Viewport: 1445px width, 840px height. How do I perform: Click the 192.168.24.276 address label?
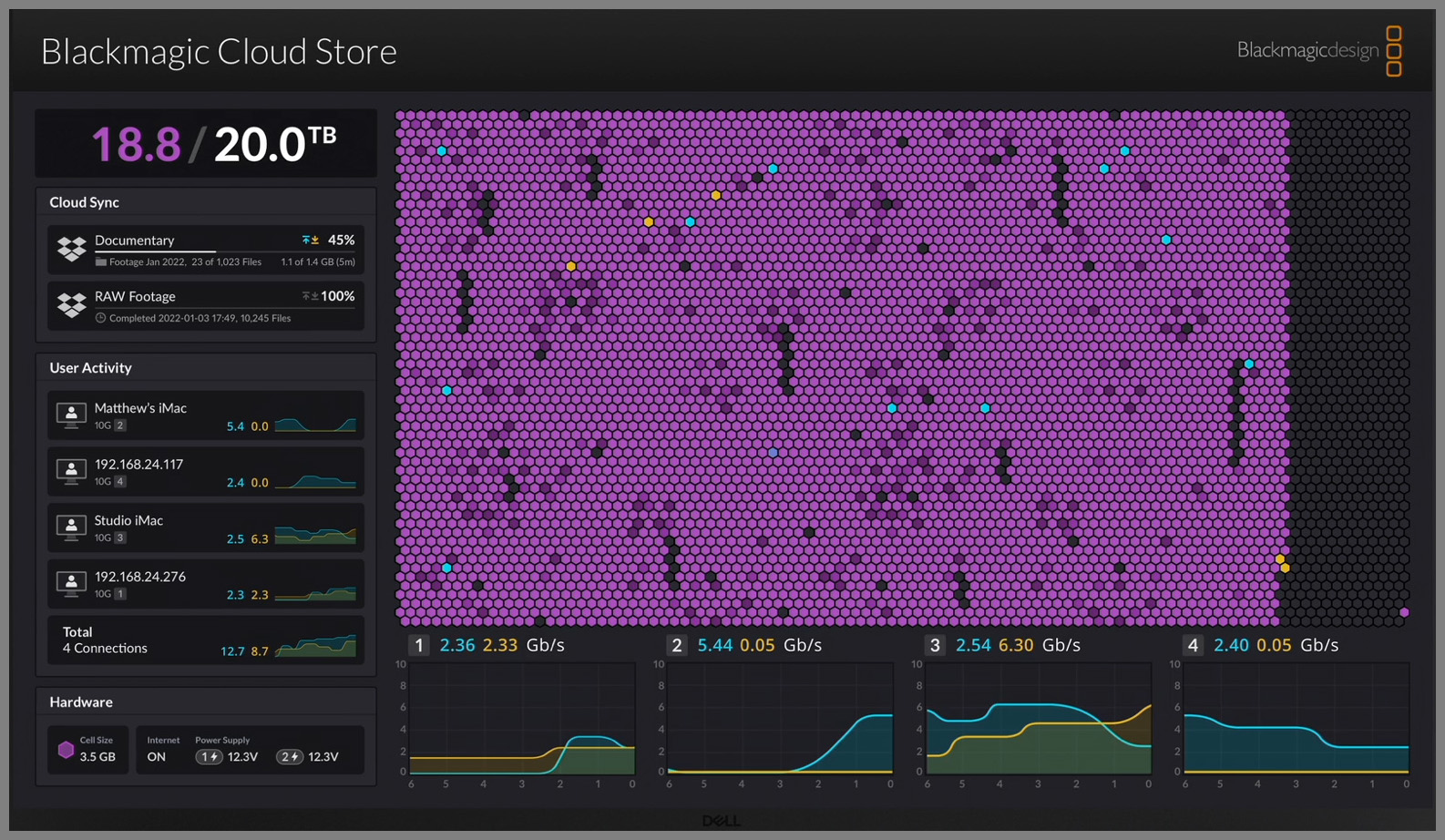140,577
